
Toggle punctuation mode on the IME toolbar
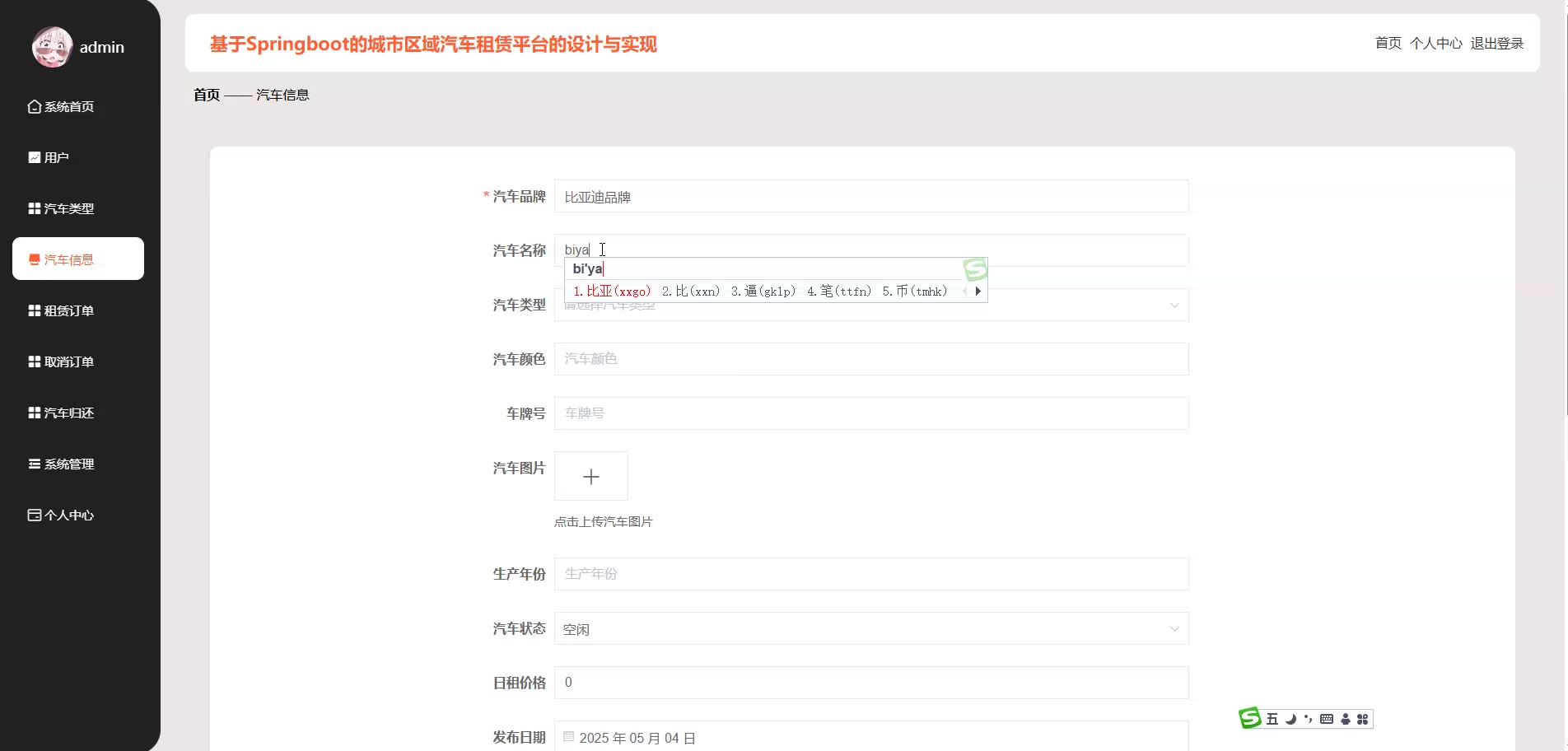tap(1308, 719)
